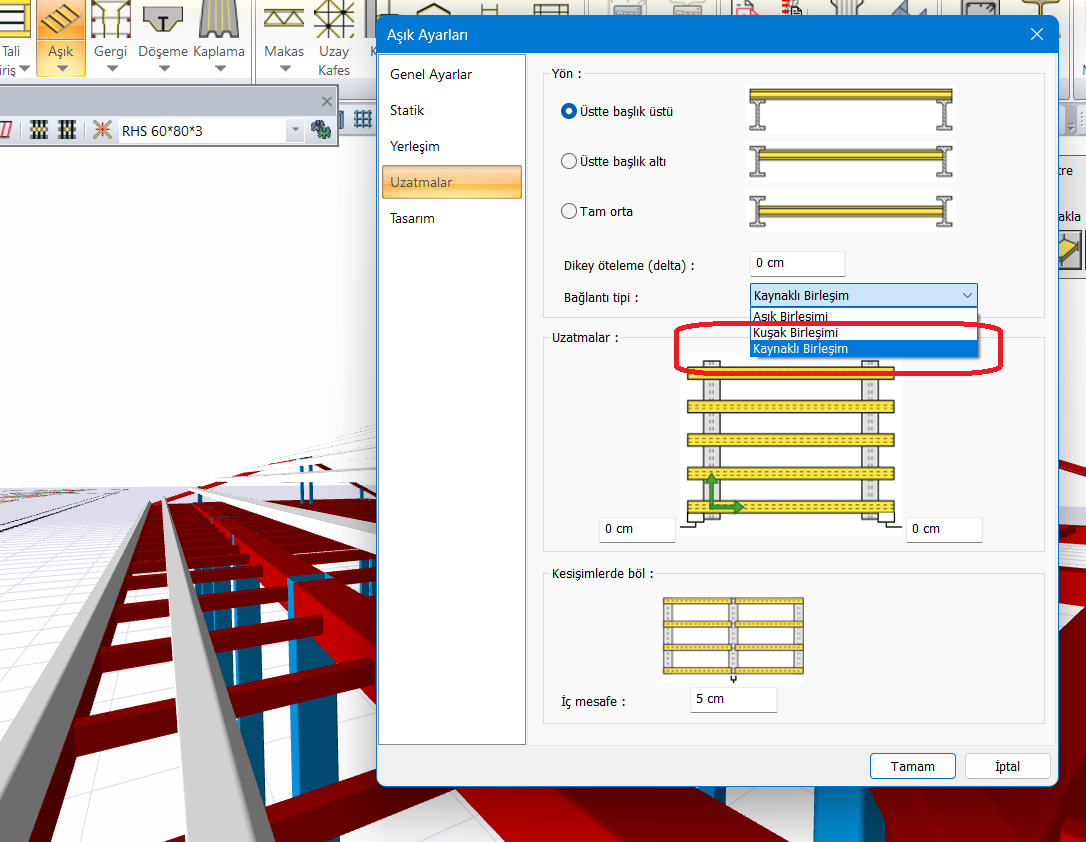Click the Tam orta beam illustration
The width and height of the screenshot is (1086, 842).
[x=851, y=211]
